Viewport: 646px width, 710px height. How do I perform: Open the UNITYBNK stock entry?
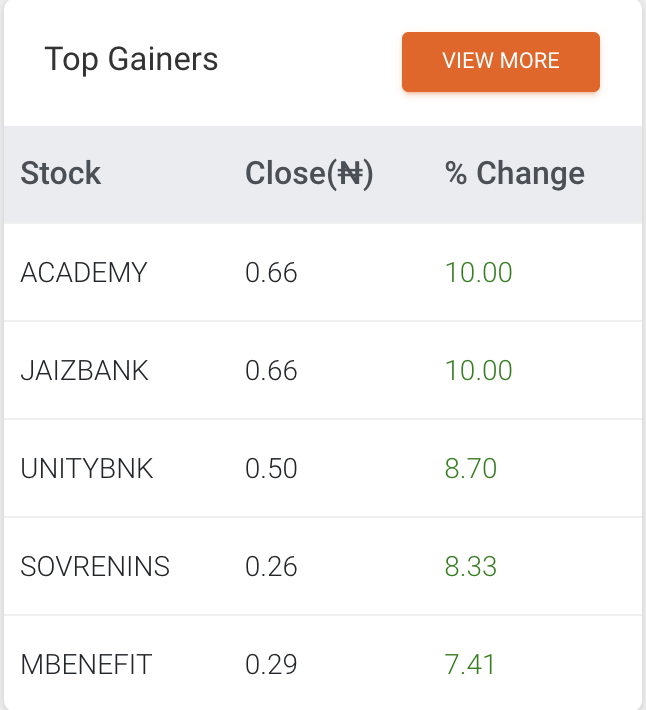pos(86,468)
